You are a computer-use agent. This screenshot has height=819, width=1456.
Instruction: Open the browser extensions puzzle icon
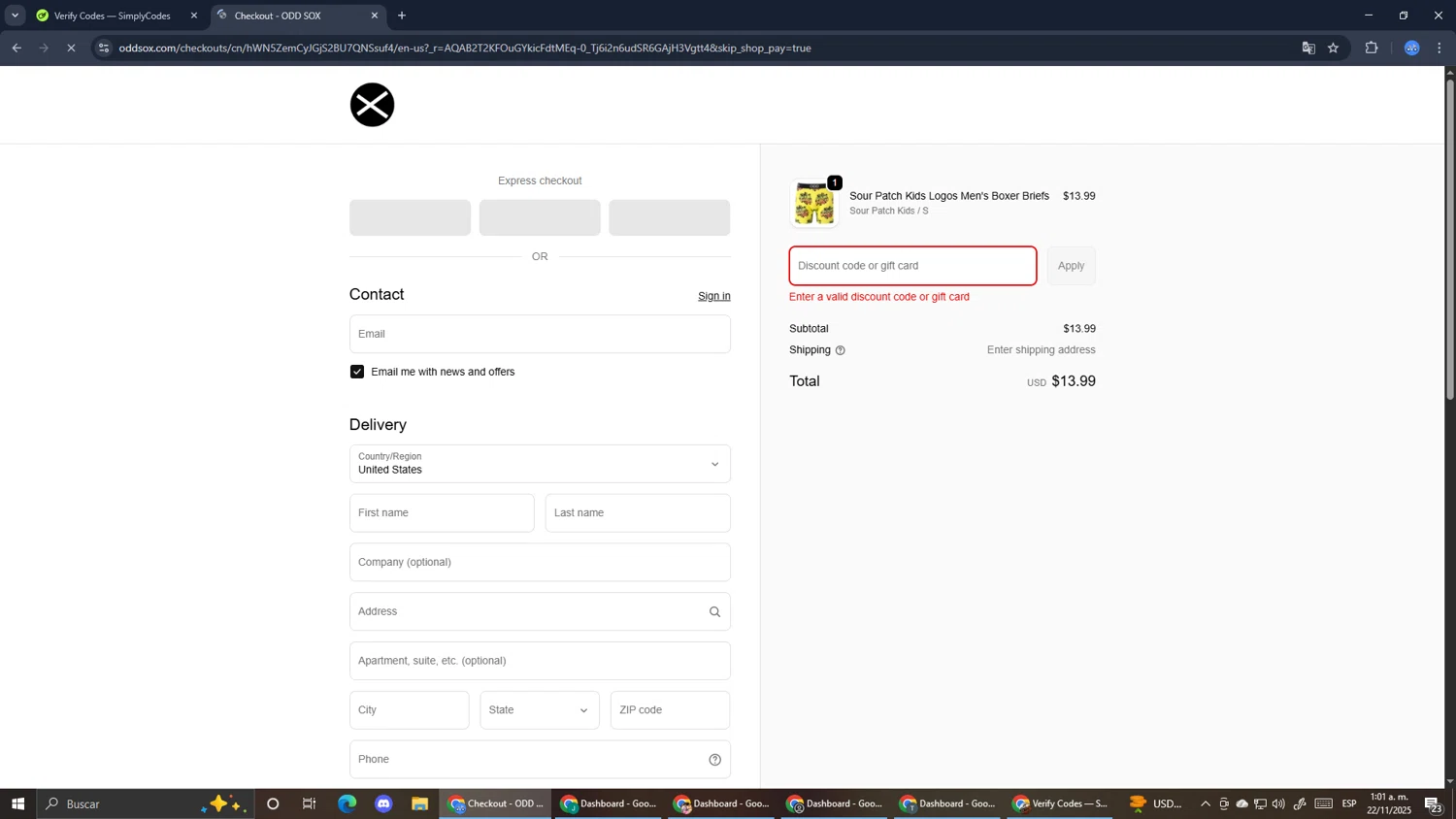[1372, 48]
